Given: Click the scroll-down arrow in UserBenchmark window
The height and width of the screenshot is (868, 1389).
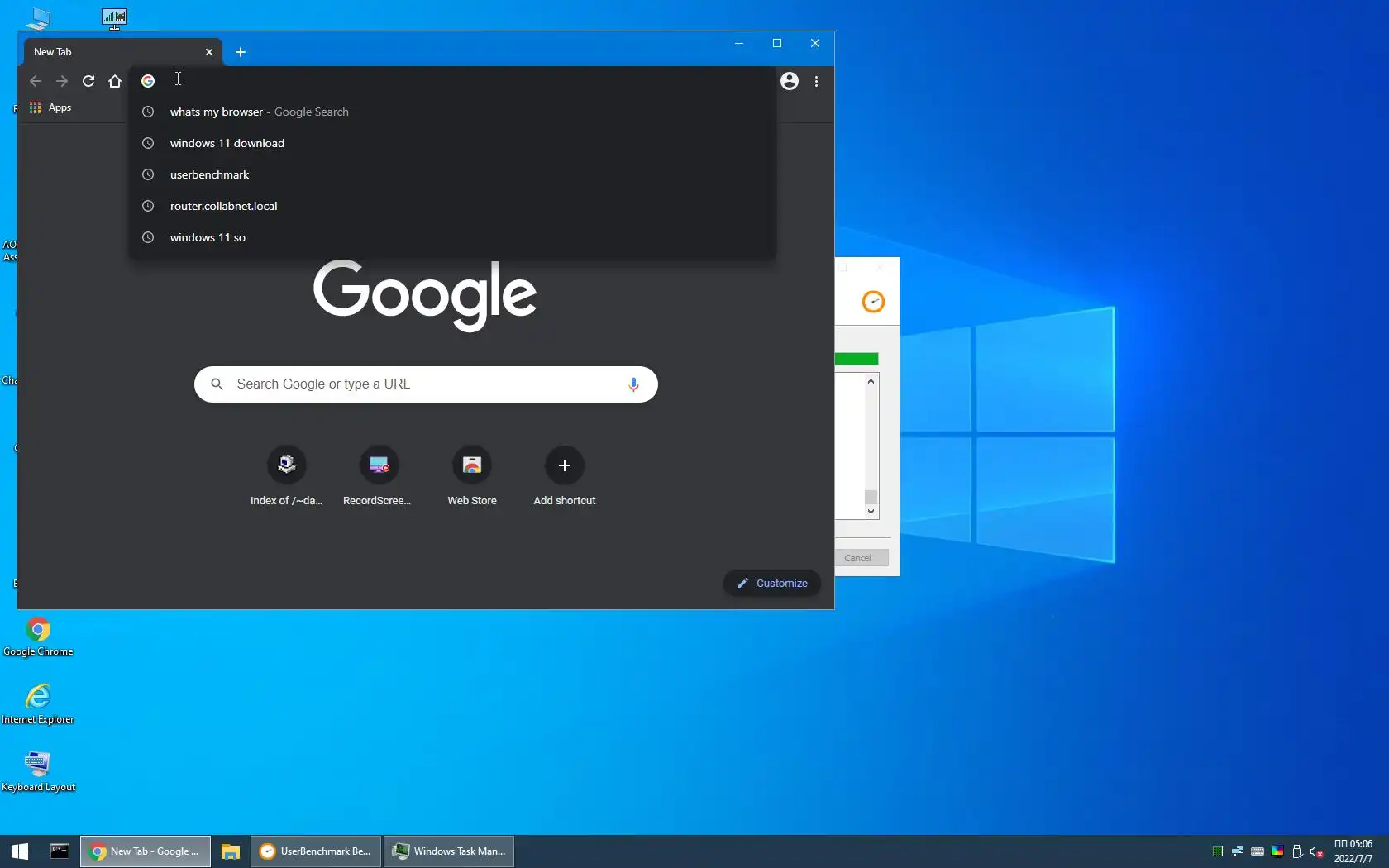Looking at the screenshot, I should point(871,512).
